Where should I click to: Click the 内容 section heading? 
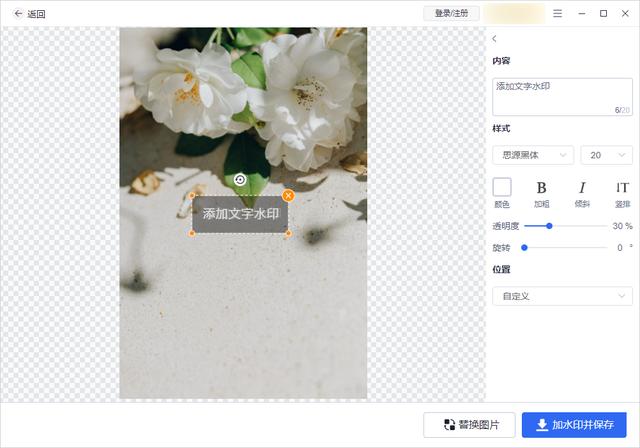coord(501,61)
